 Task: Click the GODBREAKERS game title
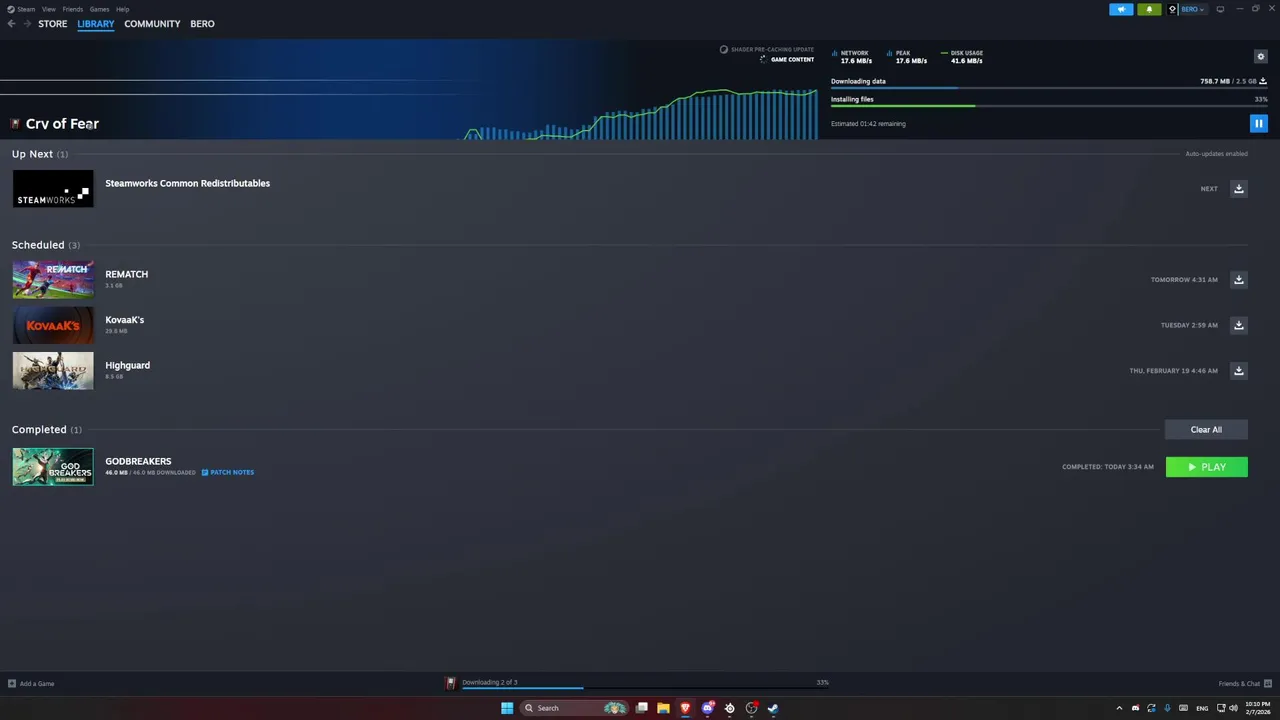138,461
